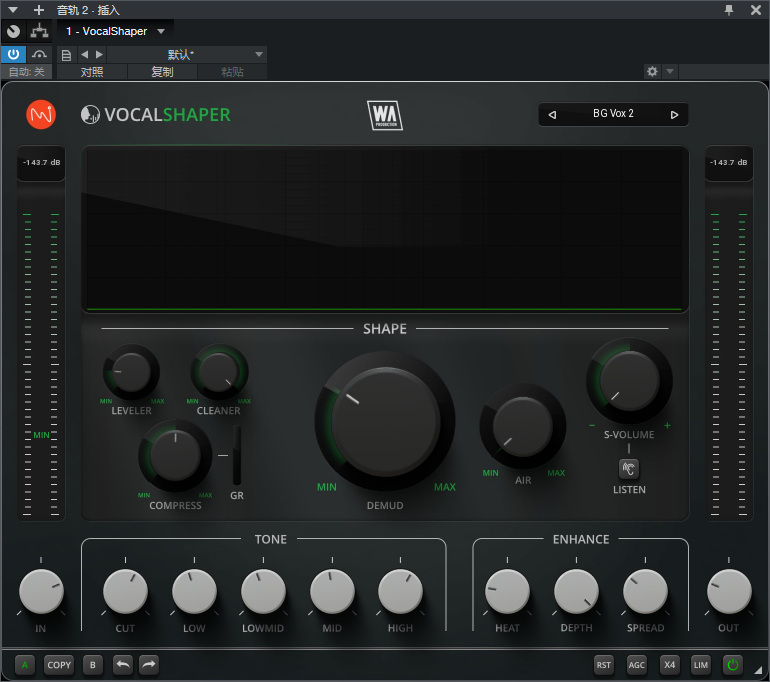Screen dimensions: 770x682
Task: Click the HEAT enhance knob
Action: 507,591
